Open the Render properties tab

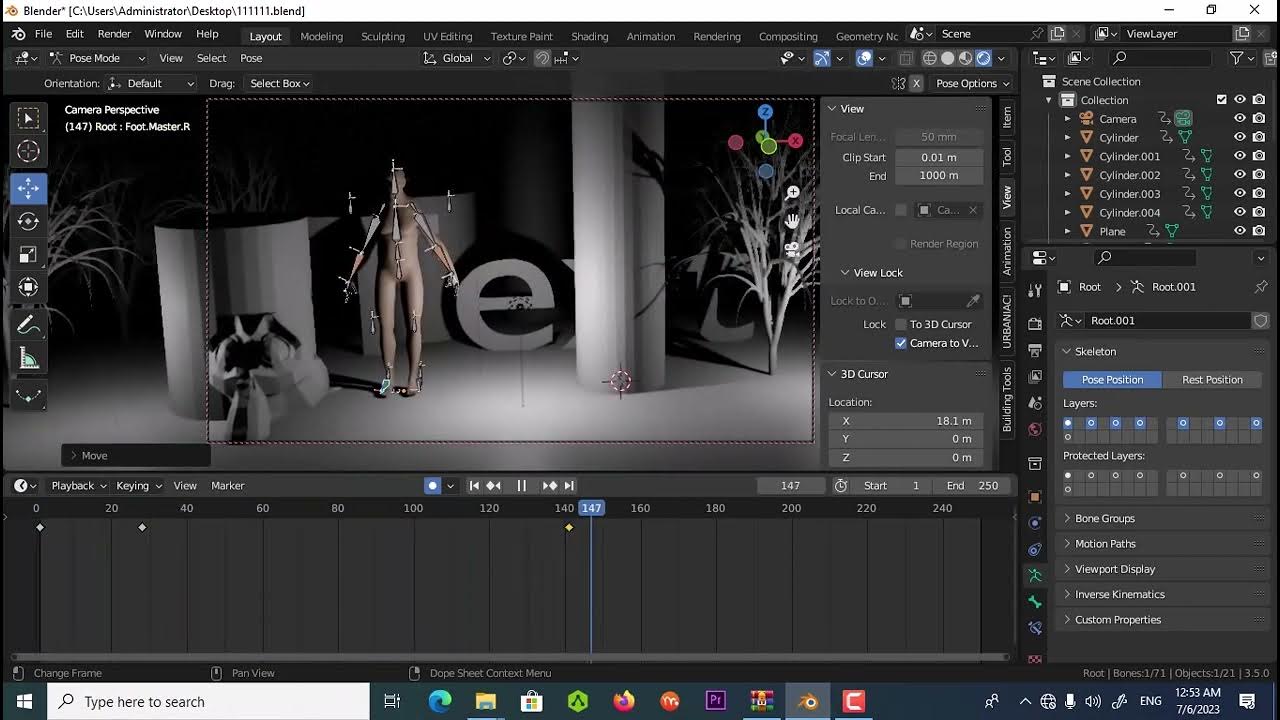1035,324
